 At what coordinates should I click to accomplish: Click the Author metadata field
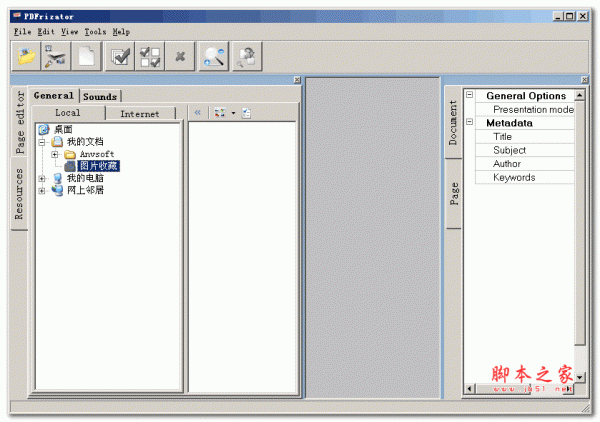coord(525,164)
